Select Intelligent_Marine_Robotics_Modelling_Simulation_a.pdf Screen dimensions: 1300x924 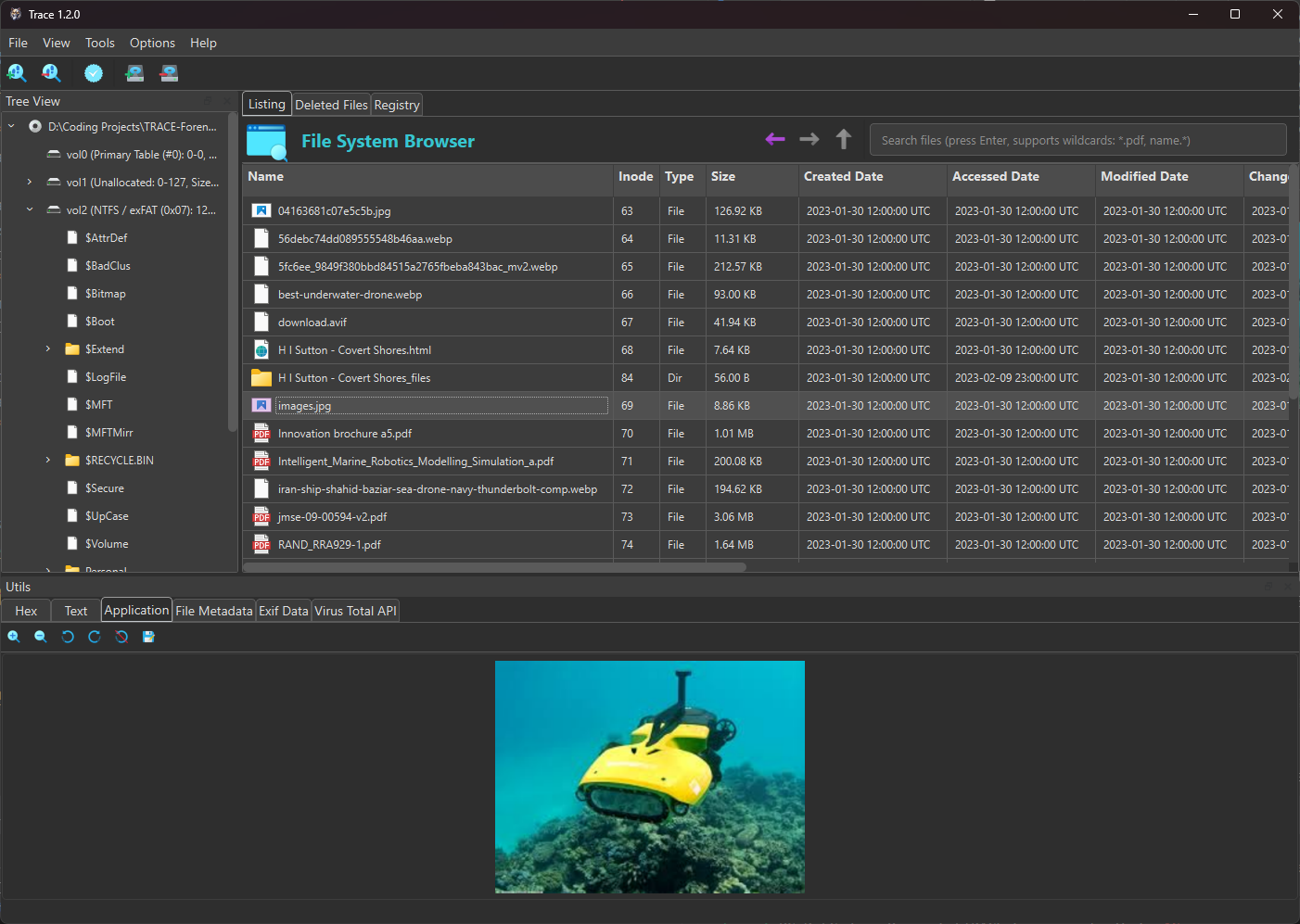tap(766, 462)
